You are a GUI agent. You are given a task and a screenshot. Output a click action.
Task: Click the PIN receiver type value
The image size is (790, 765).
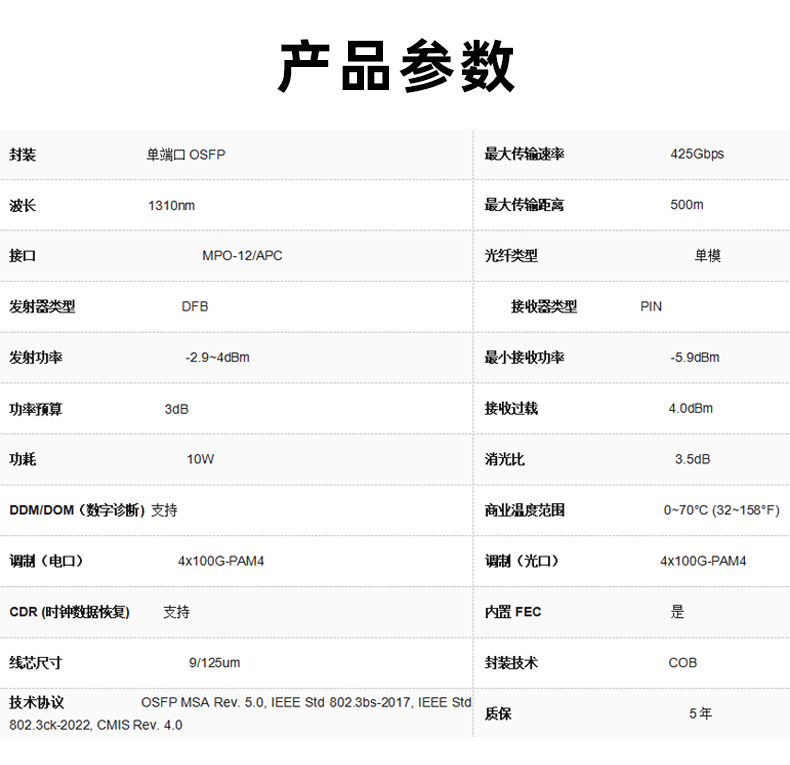[x=651, y=307]
